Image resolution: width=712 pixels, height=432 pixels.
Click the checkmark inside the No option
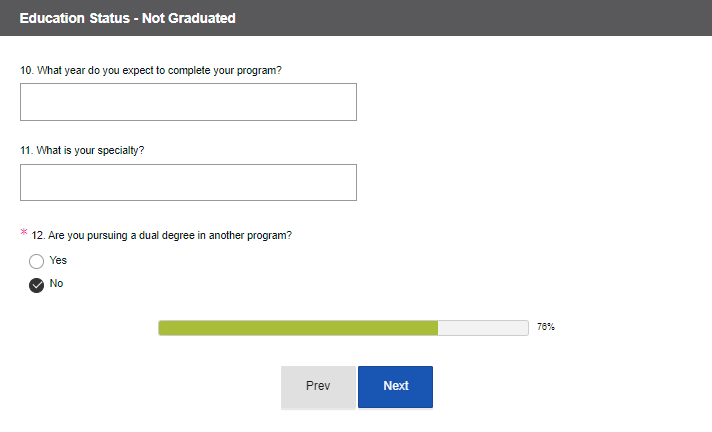[37, 285]
